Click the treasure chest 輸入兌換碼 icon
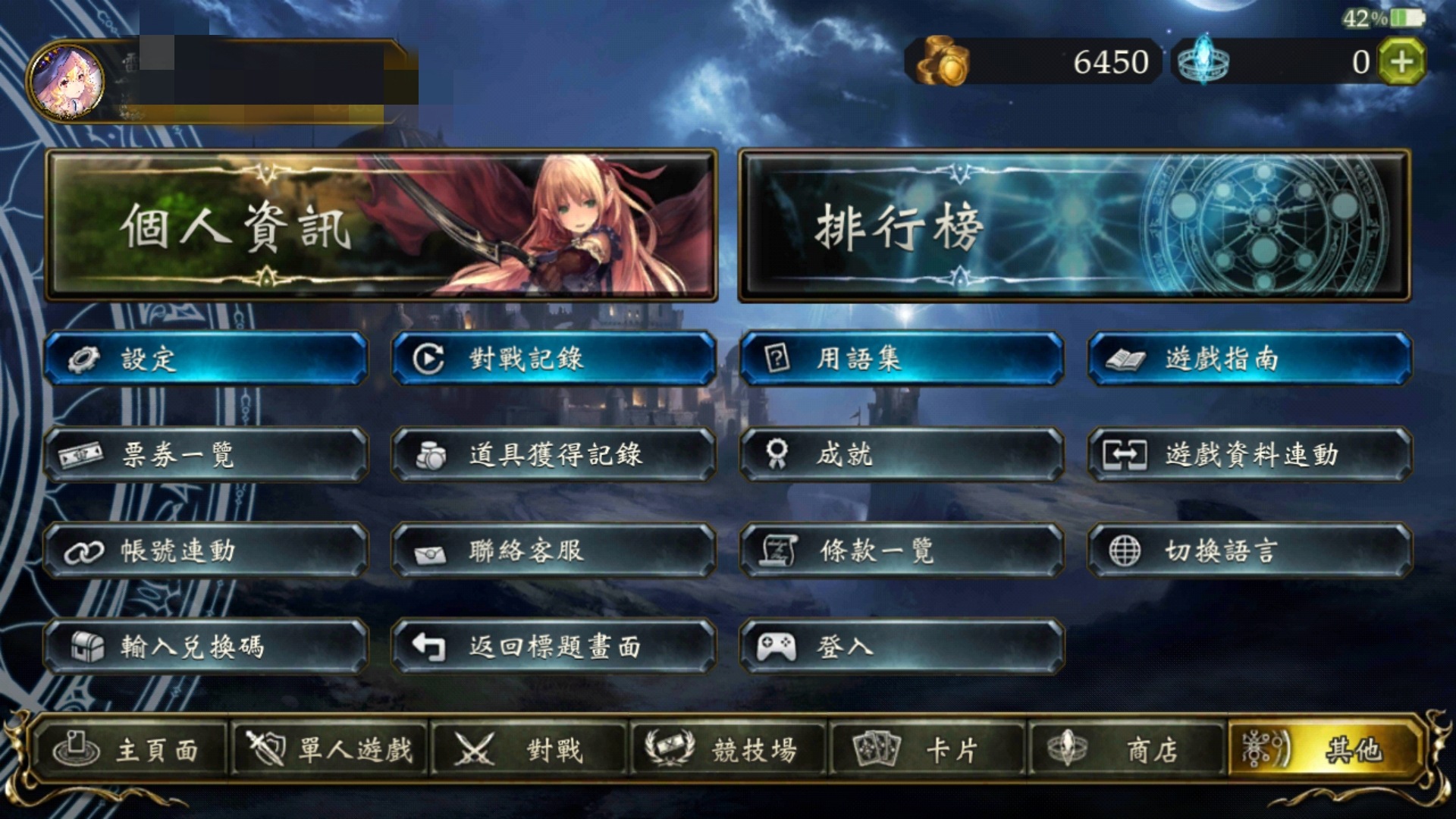Screen dimensions: 1456x819 click(87, 647)
